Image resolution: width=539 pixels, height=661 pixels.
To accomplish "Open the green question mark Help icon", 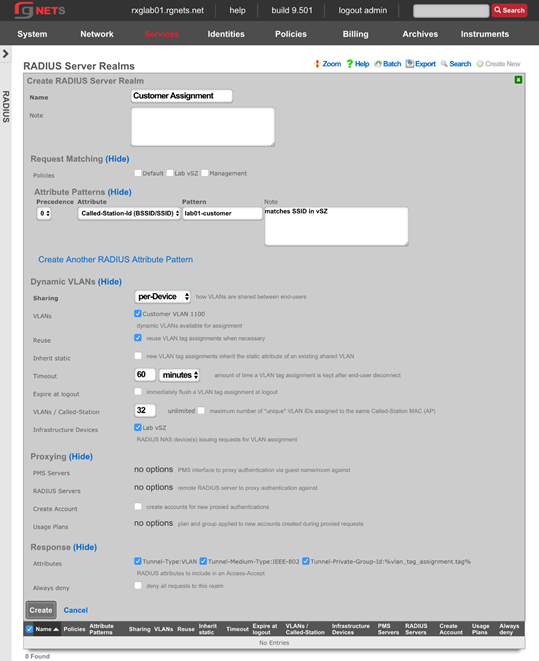I will 350,64.
